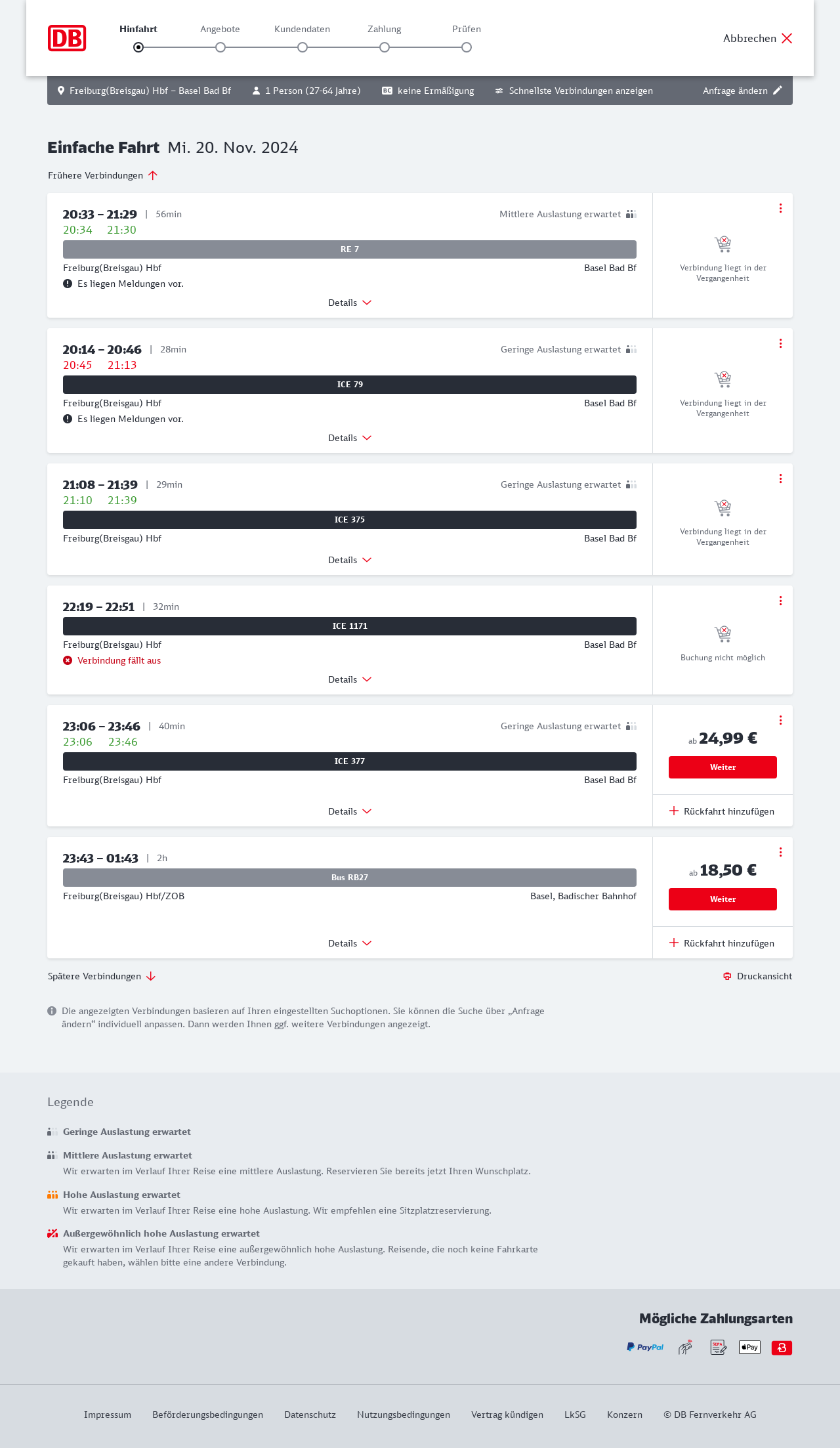Click the Druckansicht printer icon
Image resolution: width=840 pixels, height=1448 pixels.
click(727, 976)
